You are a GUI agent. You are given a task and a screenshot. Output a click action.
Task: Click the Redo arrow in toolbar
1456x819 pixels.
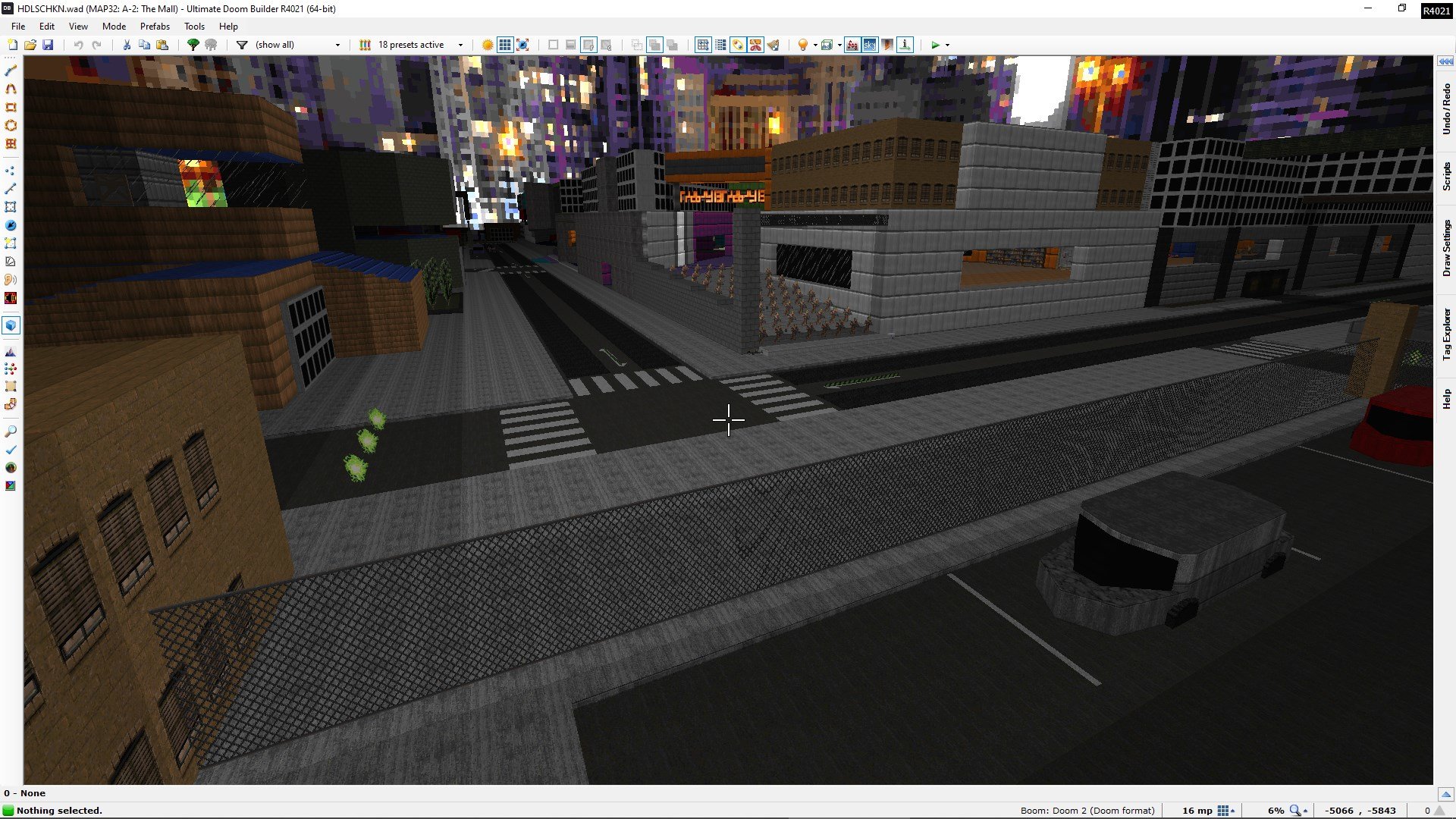coord(96,45)
